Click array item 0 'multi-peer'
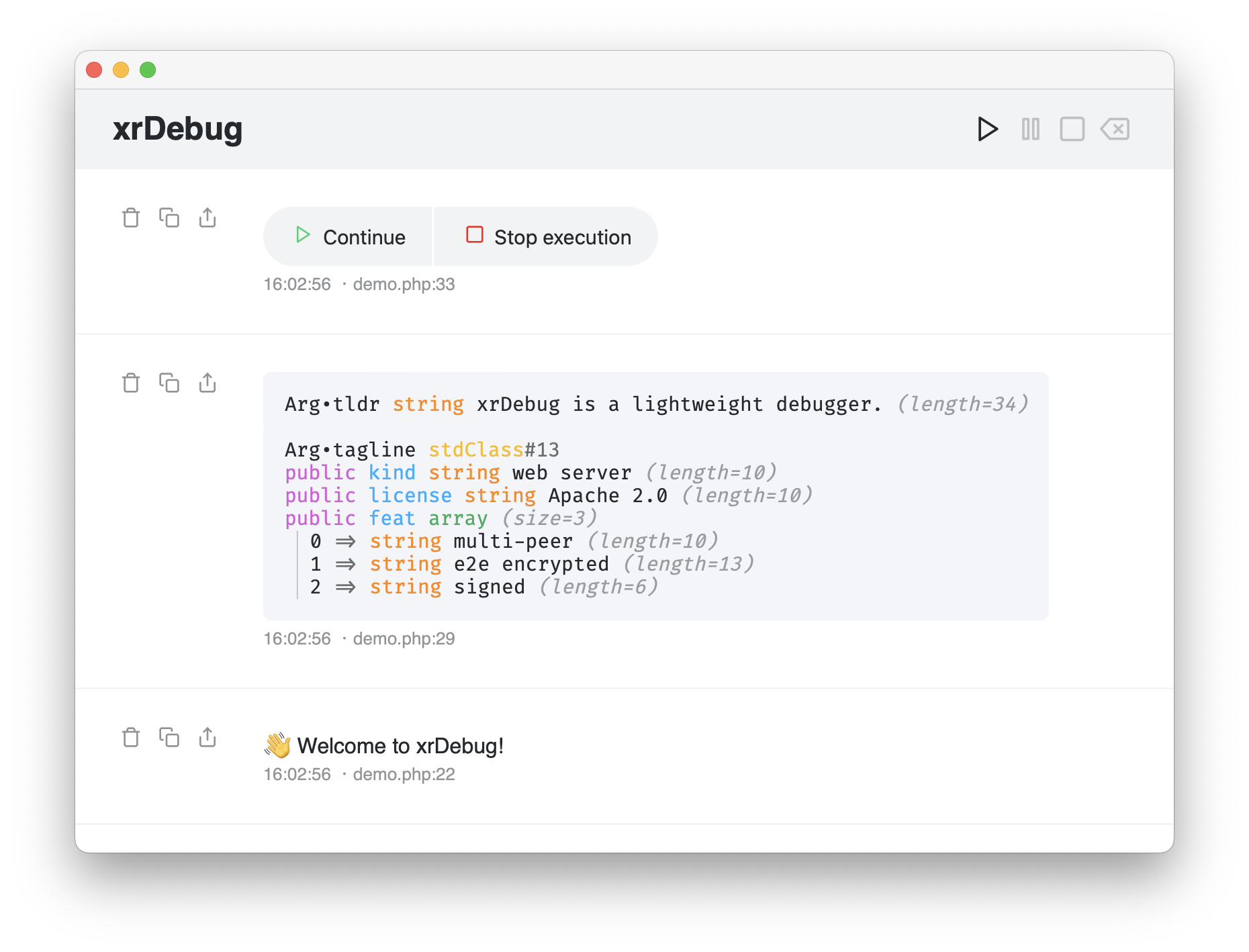 [x=514, y=541]
